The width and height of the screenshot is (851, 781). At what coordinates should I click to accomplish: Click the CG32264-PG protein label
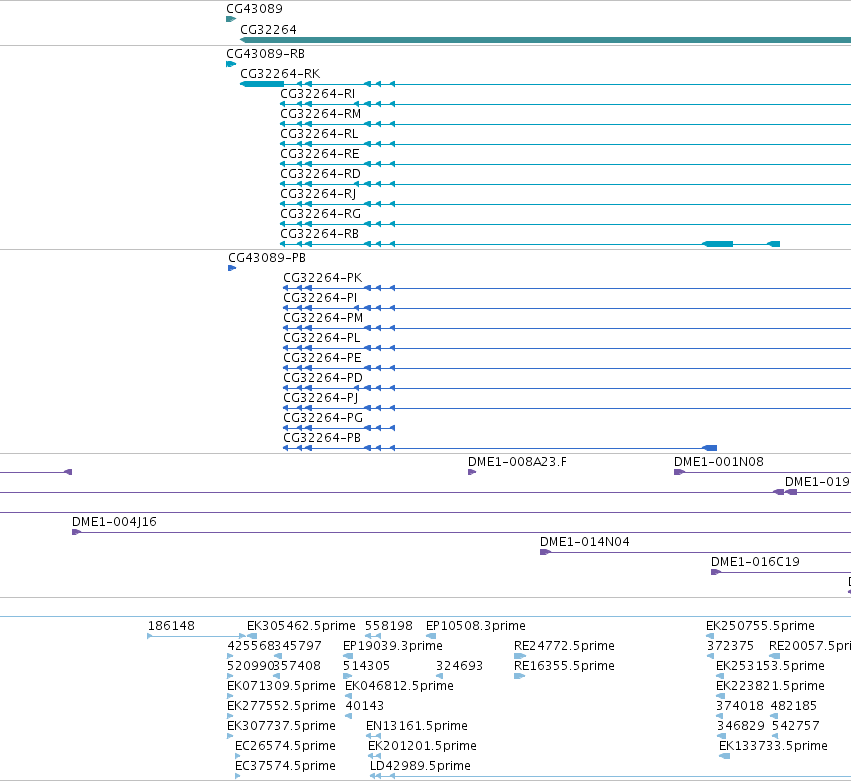(x=323, y=418)
